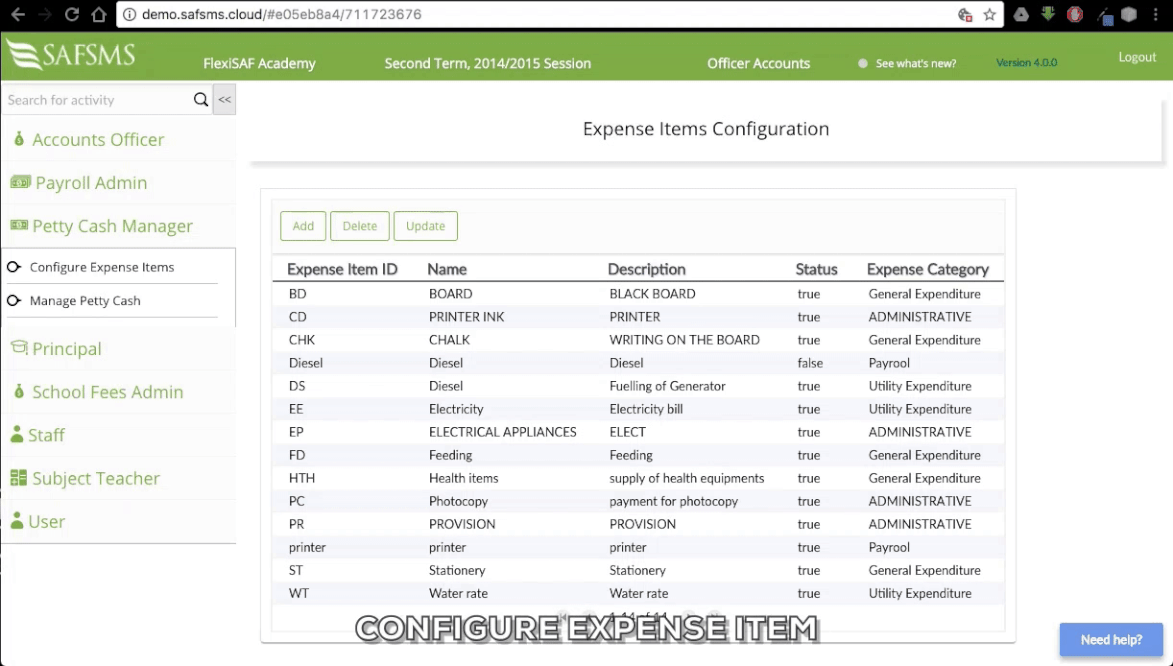Click the blocked cookies icon in address bar

965,14
